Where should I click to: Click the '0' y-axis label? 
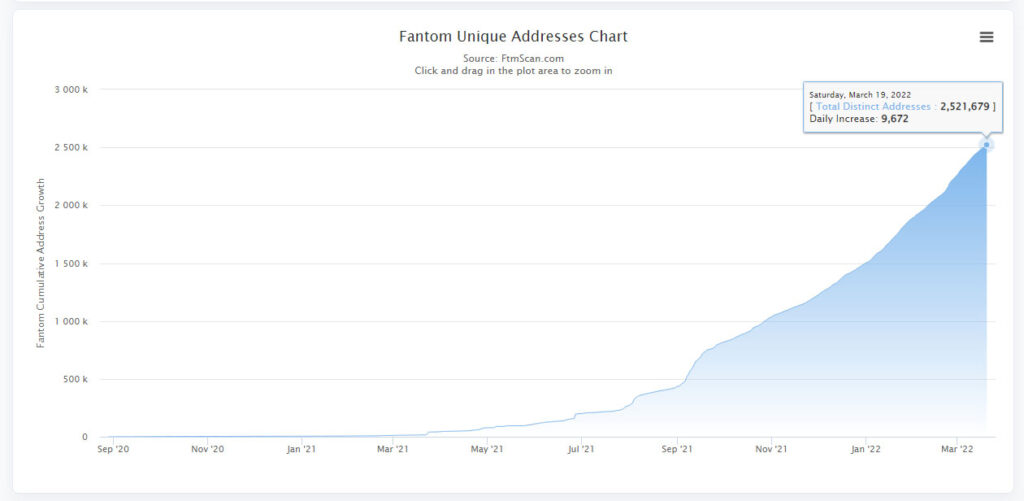pyautogui.click(x=85, y=438)
